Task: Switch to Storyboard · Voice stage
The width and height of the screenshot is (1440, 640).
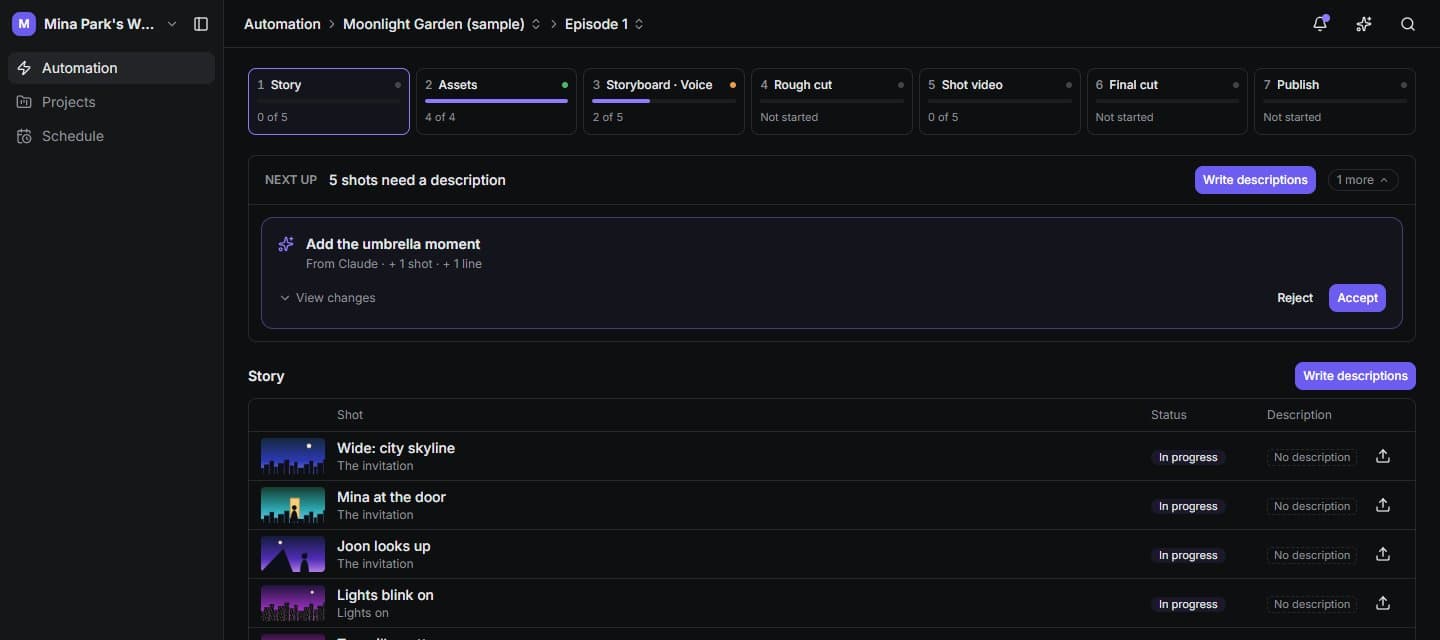Action: [664, 101]
